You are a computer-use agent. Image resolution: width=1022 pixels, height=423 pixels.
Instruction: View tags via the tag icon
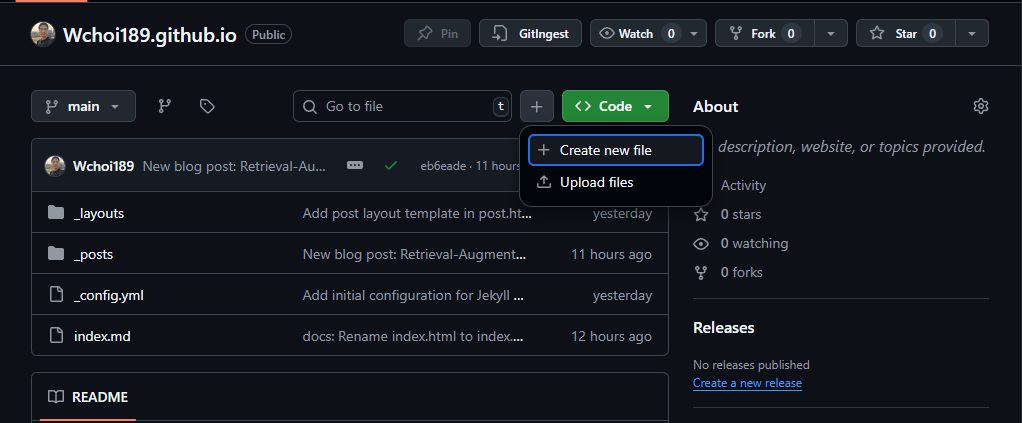207,106
